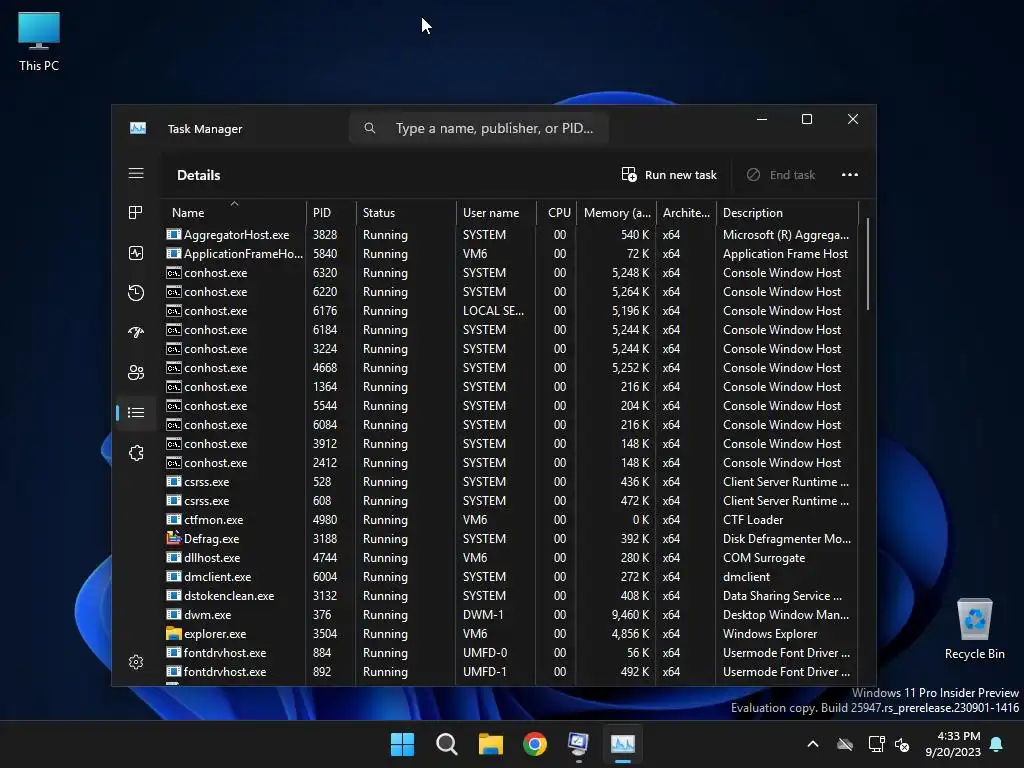
Task: Click the Defrag.exe process icon
Action: coord(174,538)
